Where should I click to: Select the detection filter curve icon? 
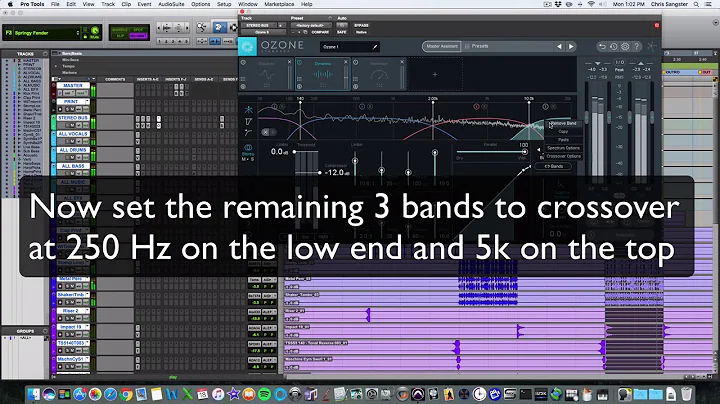248,133
